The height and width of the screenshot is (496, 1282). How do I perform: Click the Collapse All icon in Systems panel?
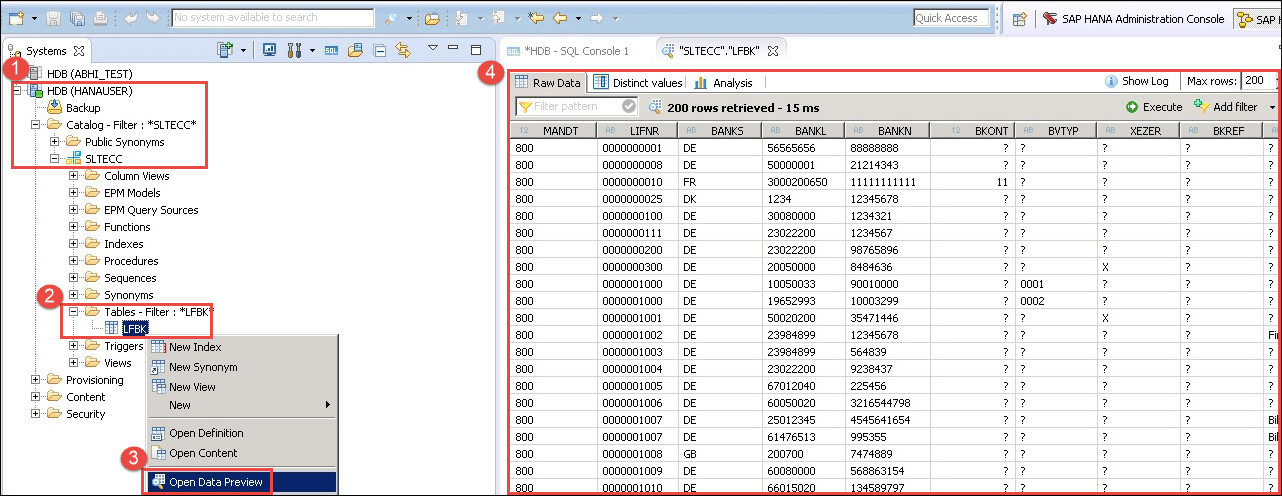(380, 50)
